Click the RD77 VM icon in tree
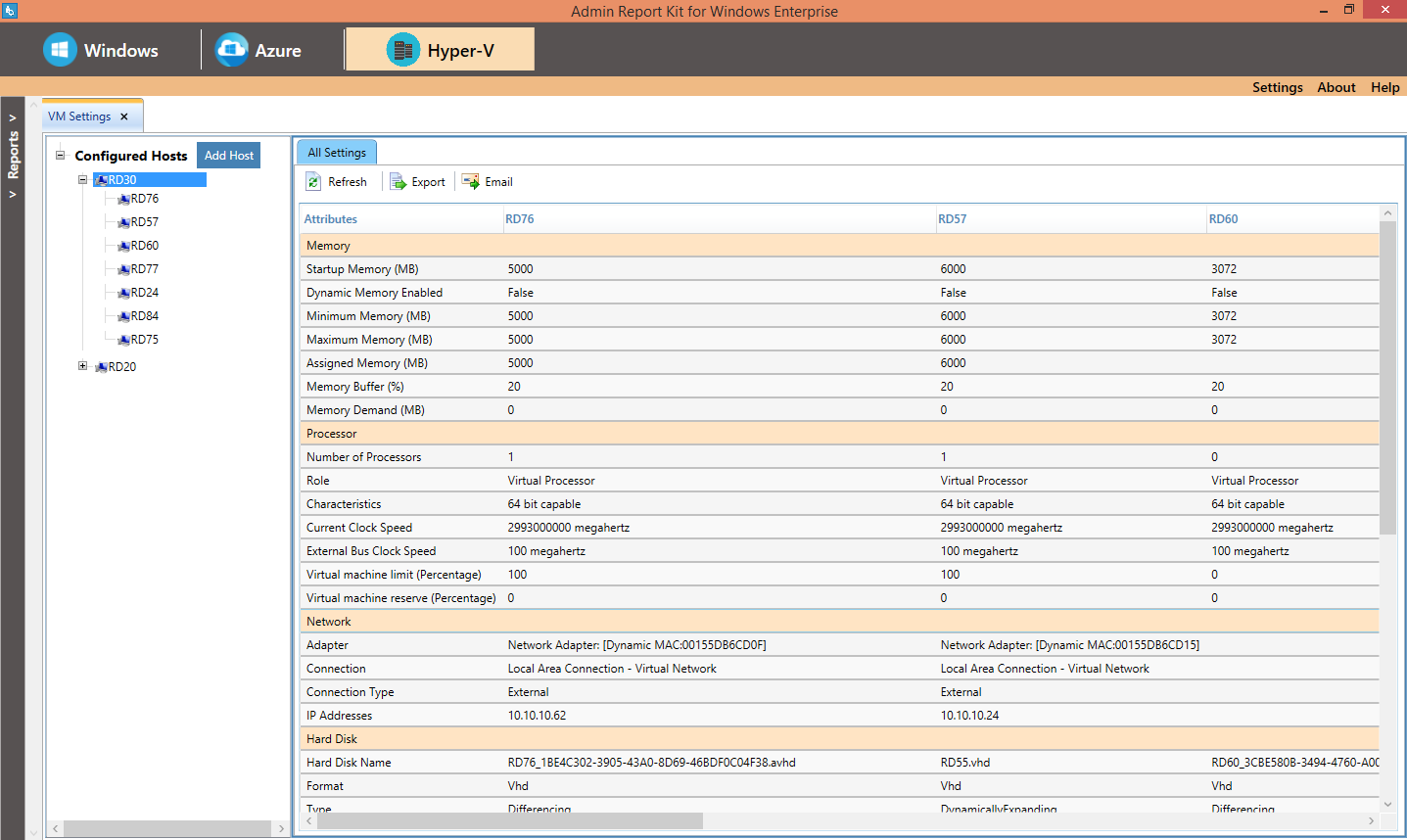 tap(123, 269)
